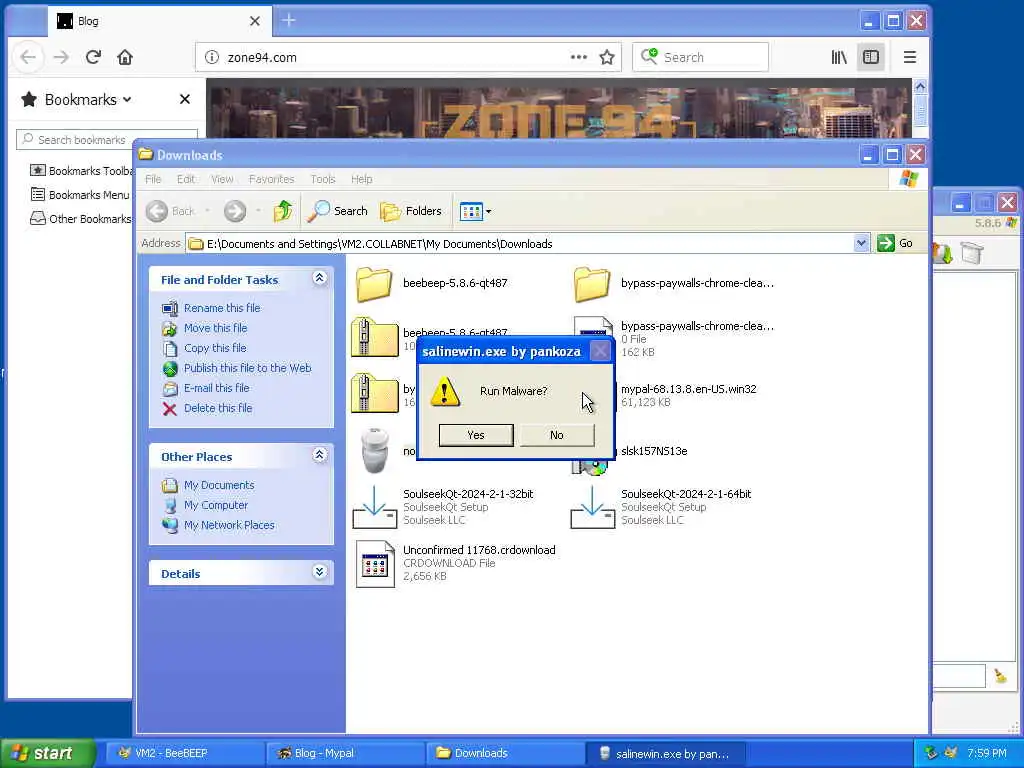Switch to Blog - Mypal taskbar button
This screenshot has width=1024, height=768.
345,754
